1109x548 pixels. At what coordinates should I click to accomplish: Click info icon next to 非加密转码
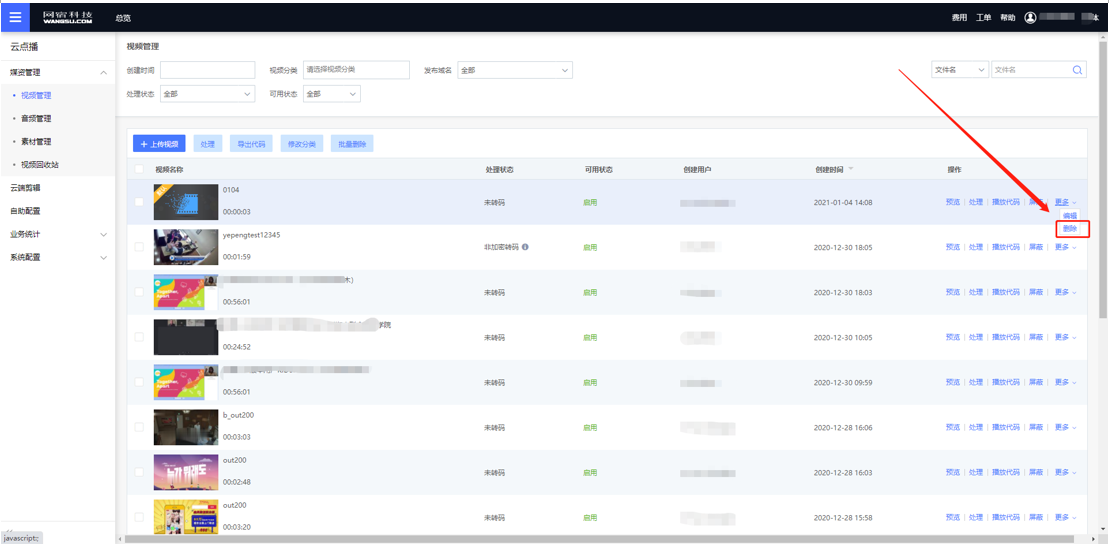point(526,247)
